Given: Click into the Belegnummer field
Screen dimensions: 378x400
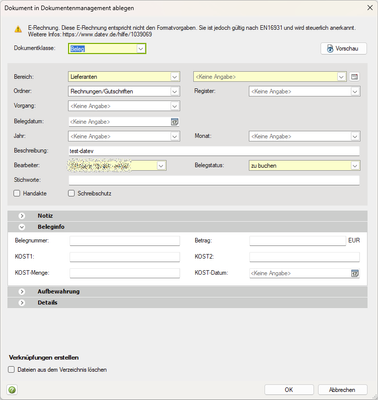Looking at the screenshot, I should [x=125, y=241].
